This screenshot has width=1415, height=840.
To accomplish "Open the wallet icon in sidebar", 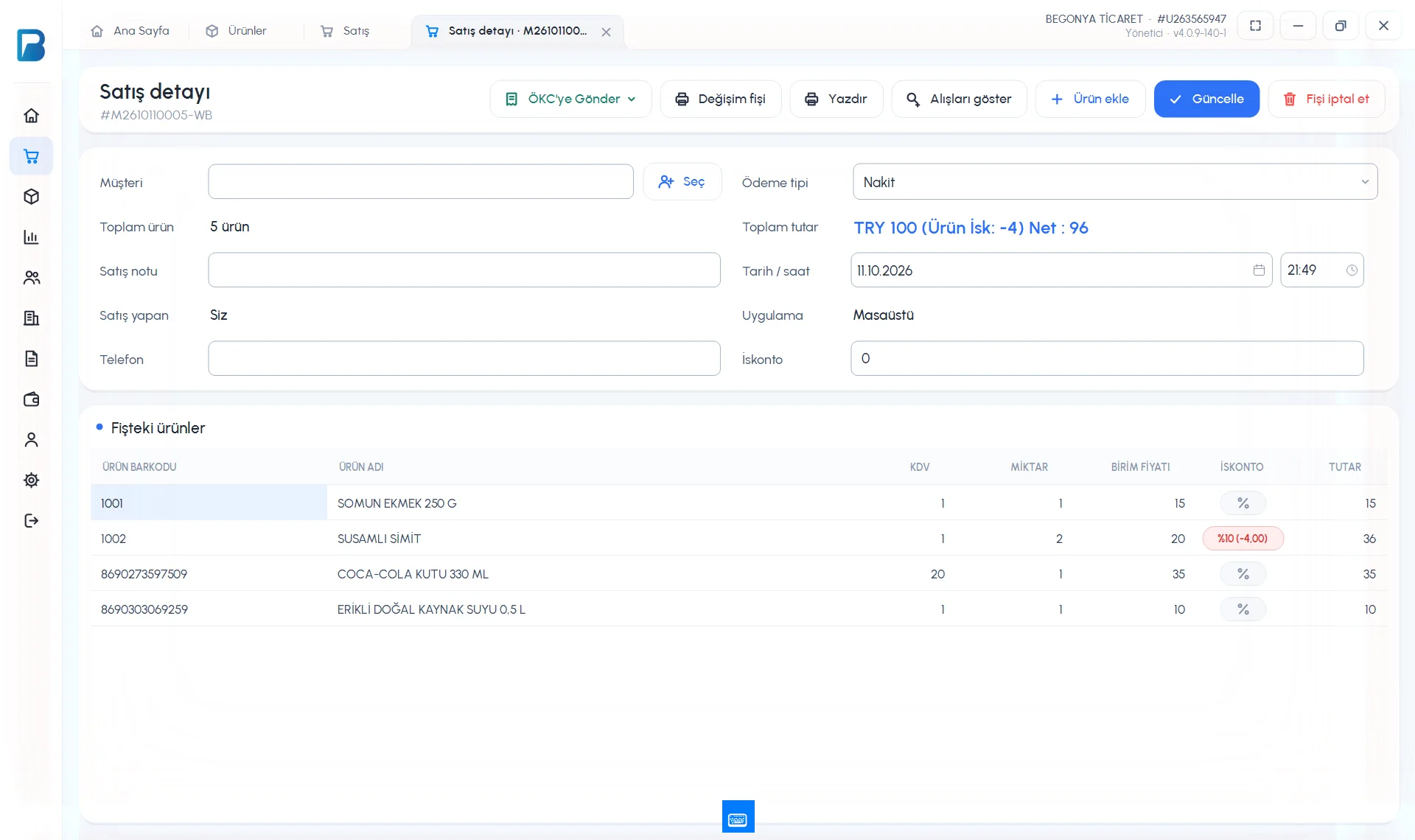I will coord(31,399).
